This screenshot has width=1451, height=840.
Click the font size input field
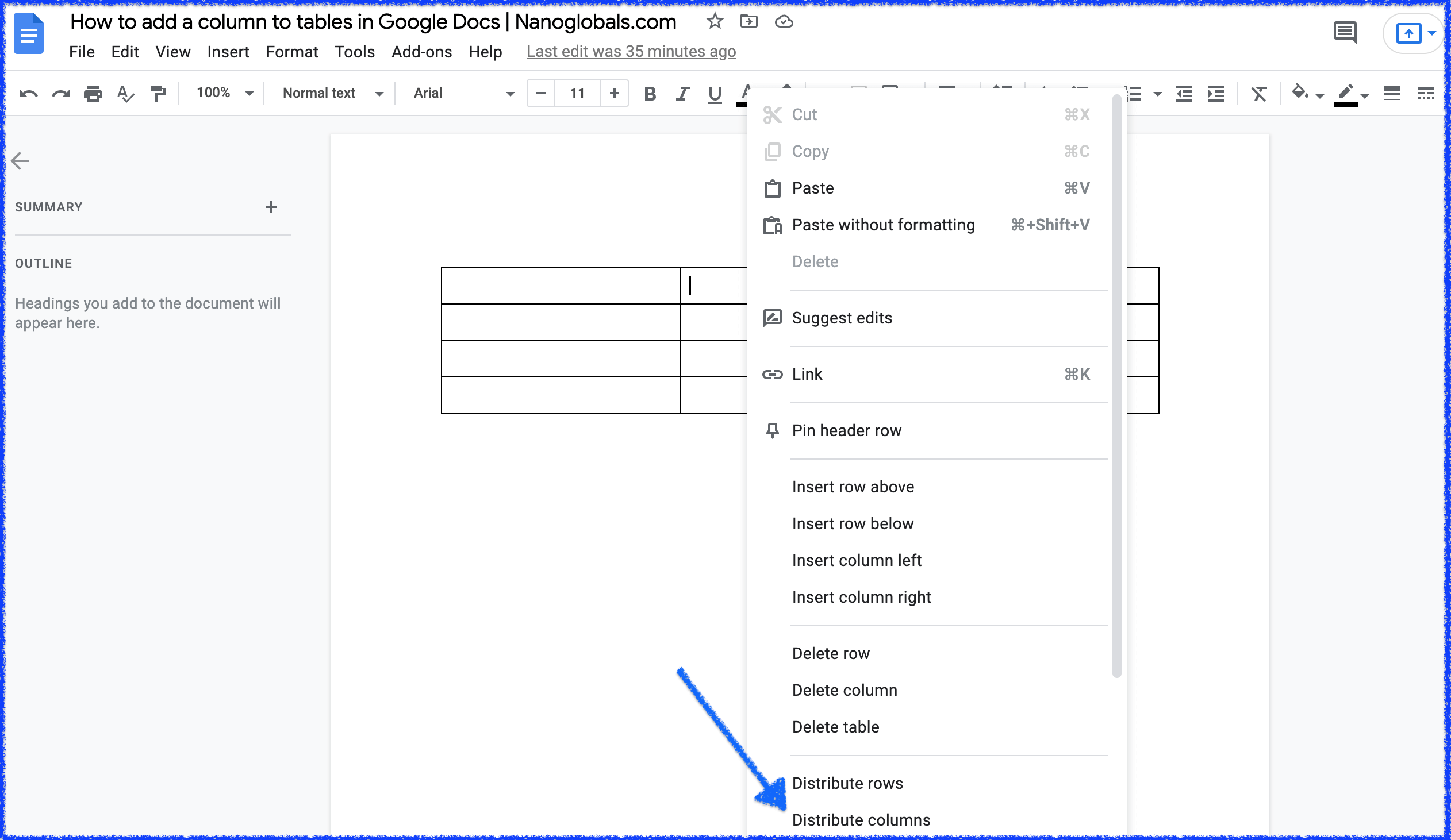click(x=576, y=93)
